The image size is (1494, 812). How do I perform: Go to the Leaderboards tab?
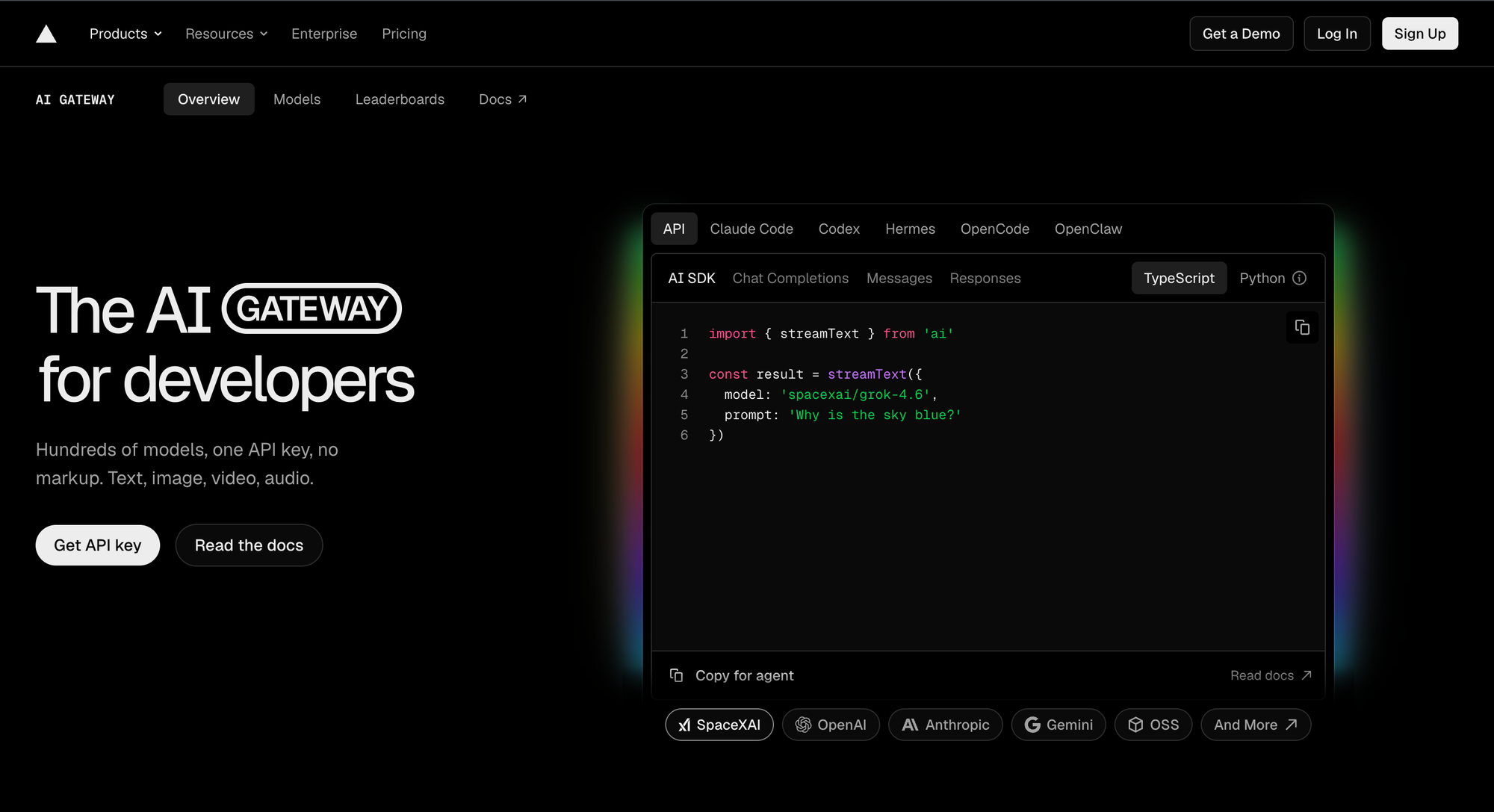[x=400, y=99]
